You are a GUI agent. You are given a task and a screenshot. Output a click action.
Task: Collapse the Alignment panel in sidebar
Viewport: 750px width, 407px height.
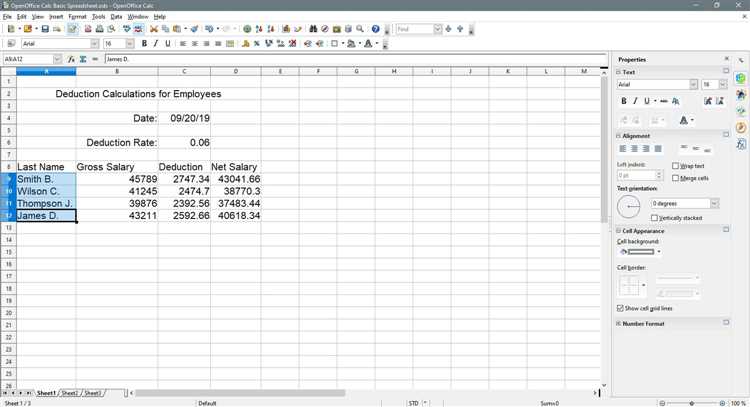(x=618, y=136)
